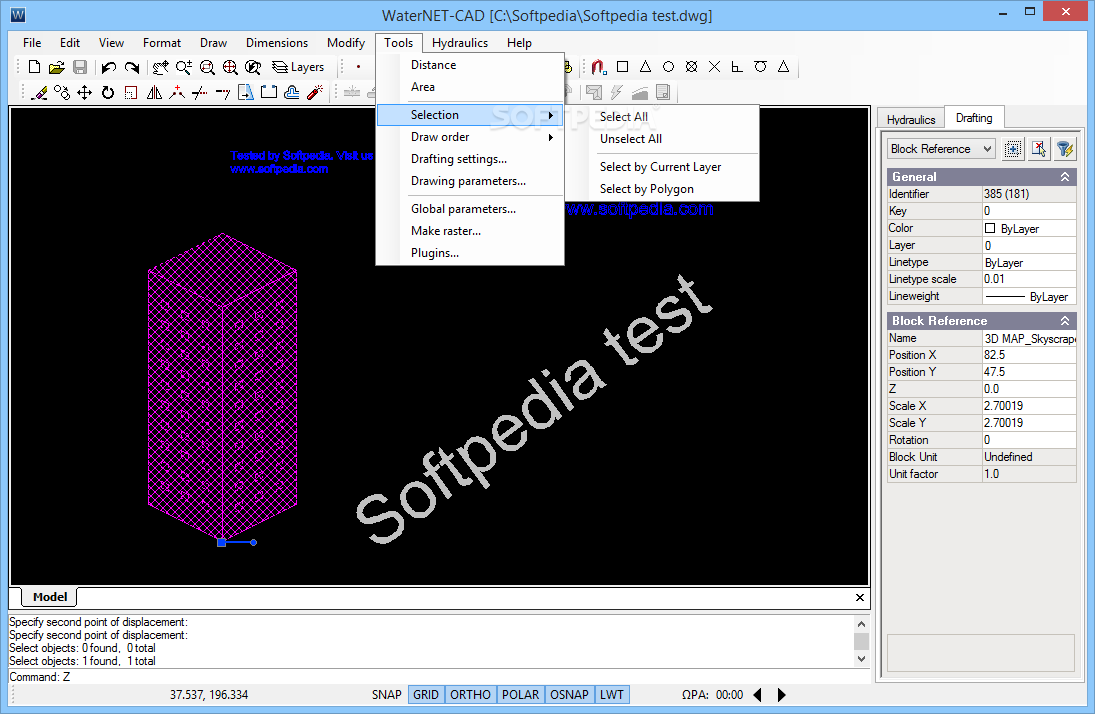This screenshot has width=1095, height=714.
Task: Open the Block Reference object type dropdown
Action: [941, 149]
